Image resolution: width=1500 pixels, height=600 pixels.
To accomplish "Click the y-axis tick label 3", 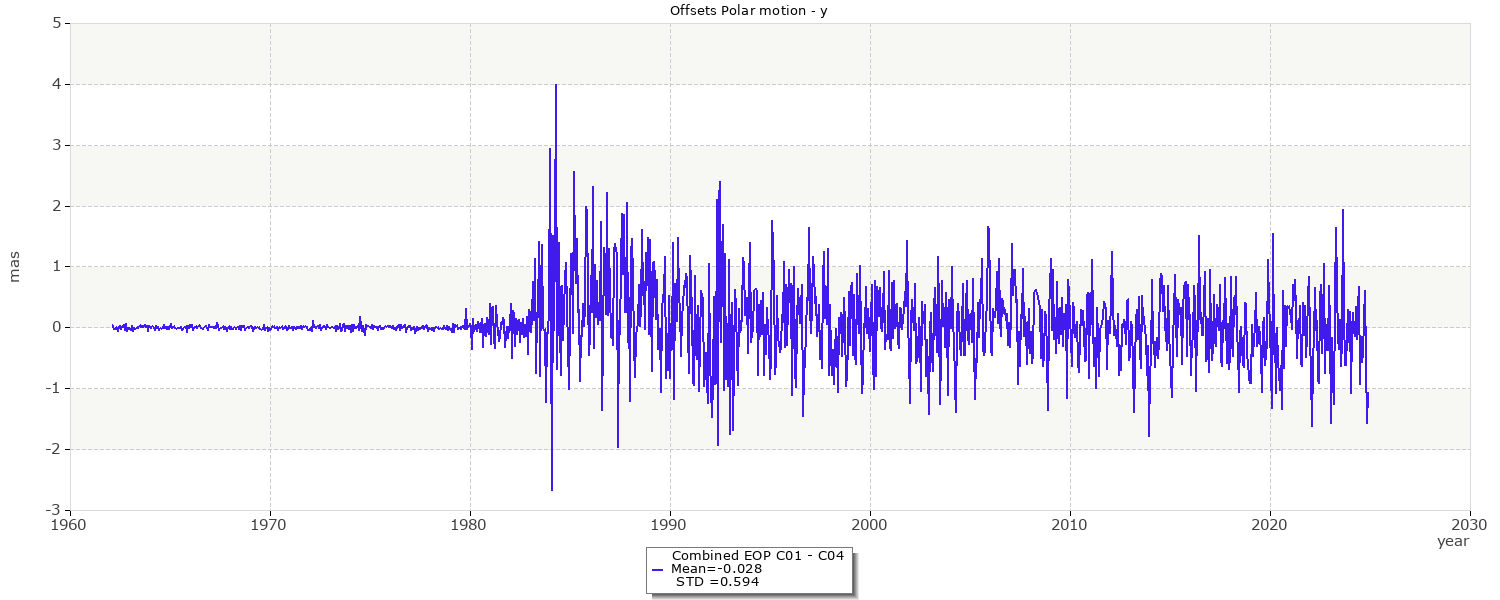I will click(56, 145).
